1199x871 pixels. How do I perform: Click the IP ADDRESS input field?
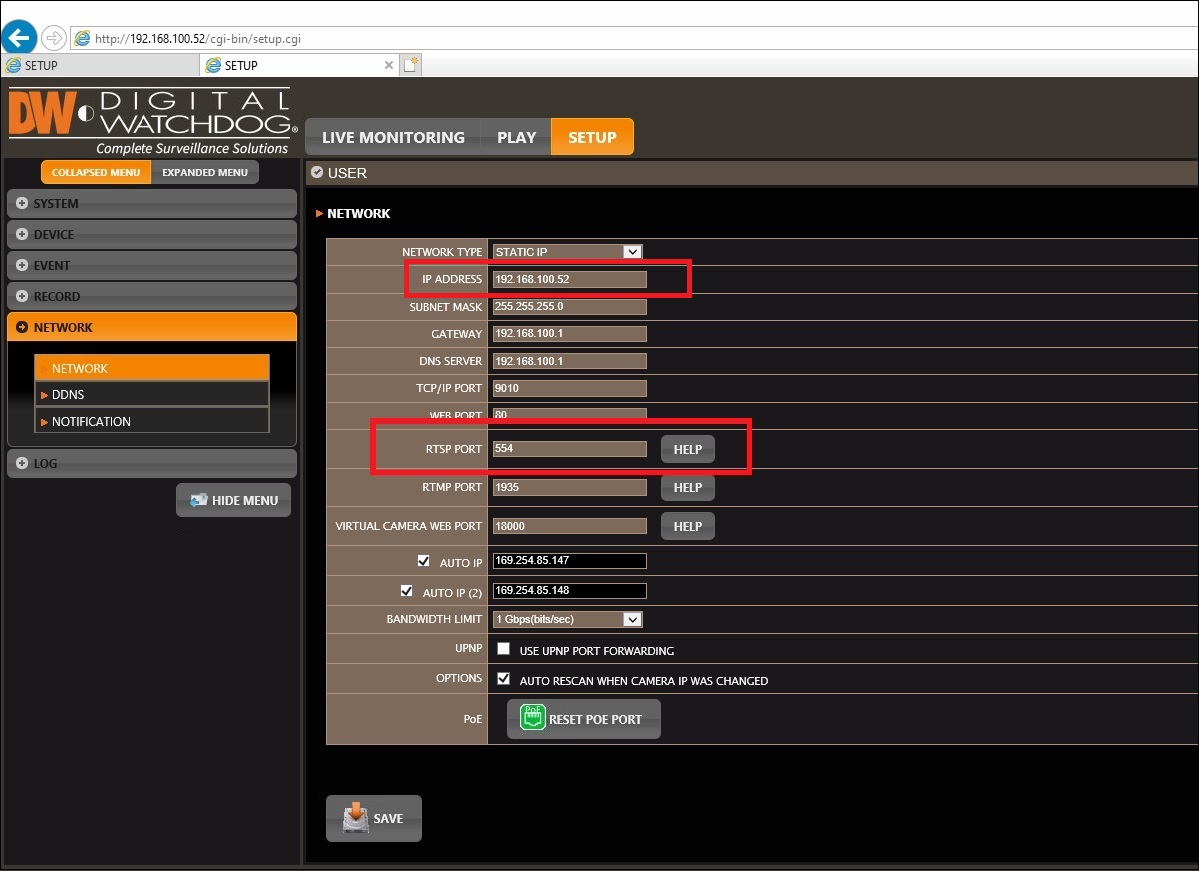click(x=568, y=279)
